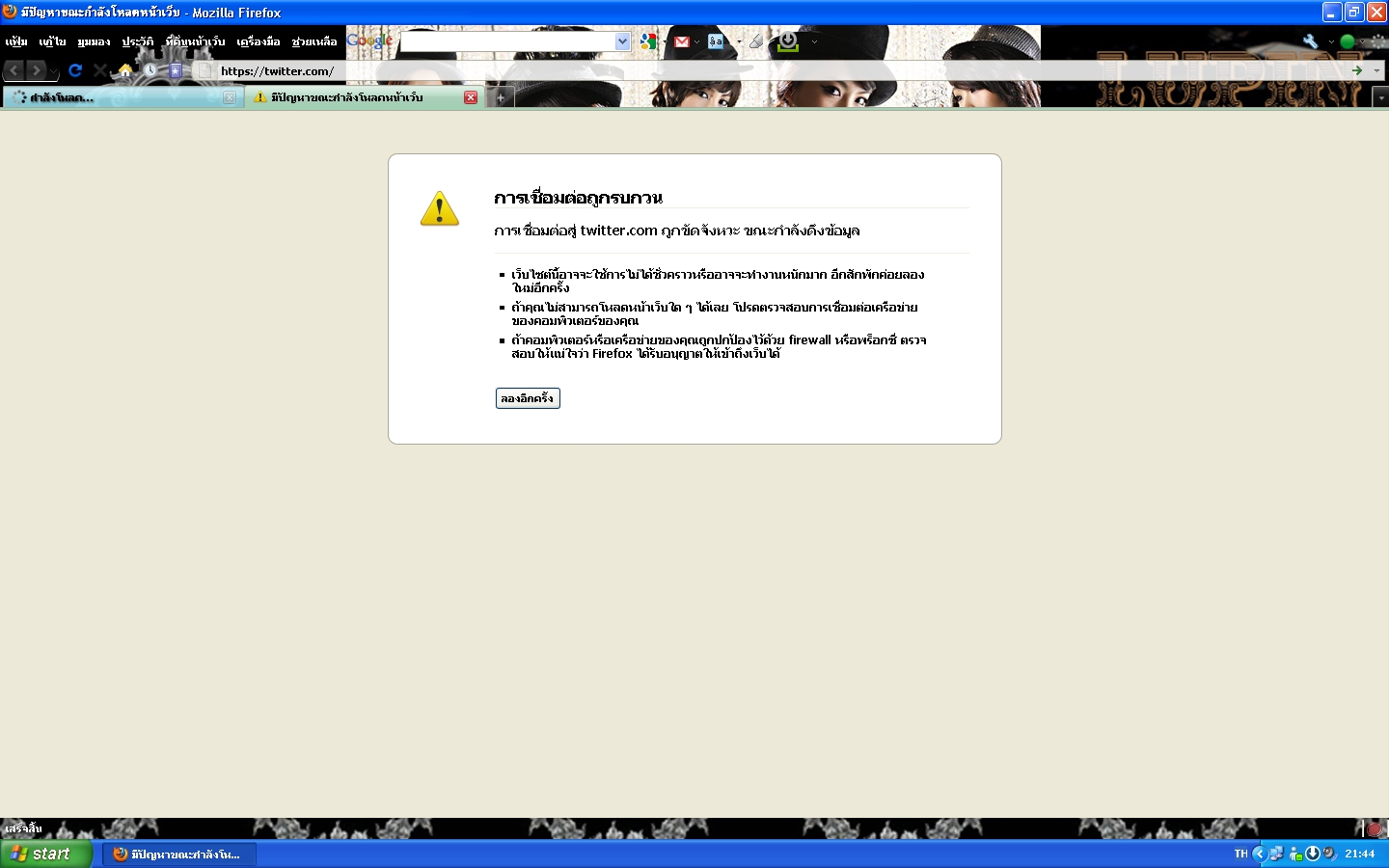Go forward with the Forward arrow button
Viewport: 1389px width, 868px height.
click(x=36, y=70)
